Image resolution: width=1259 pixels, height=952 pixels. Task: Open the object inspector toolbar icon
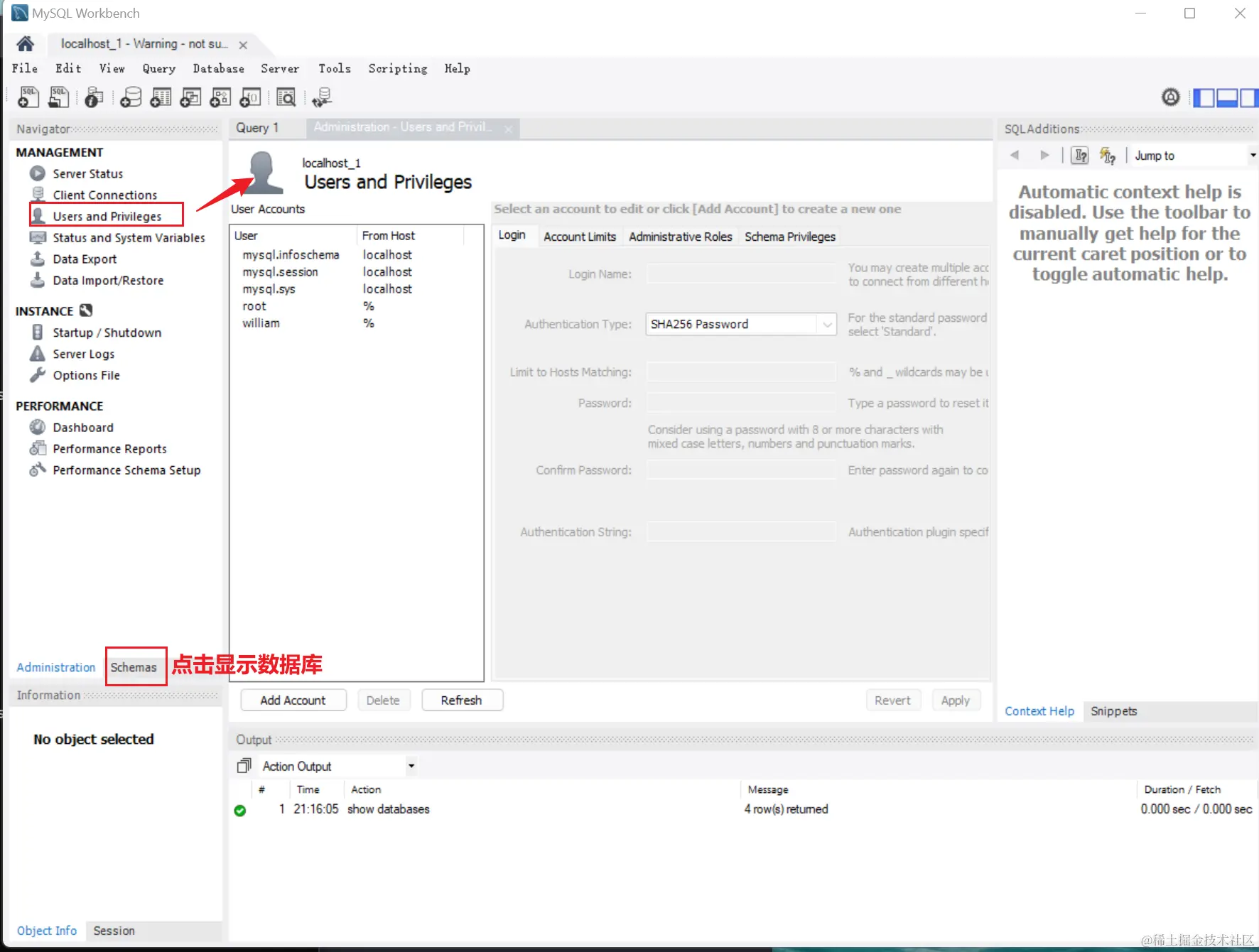(94, 97)
